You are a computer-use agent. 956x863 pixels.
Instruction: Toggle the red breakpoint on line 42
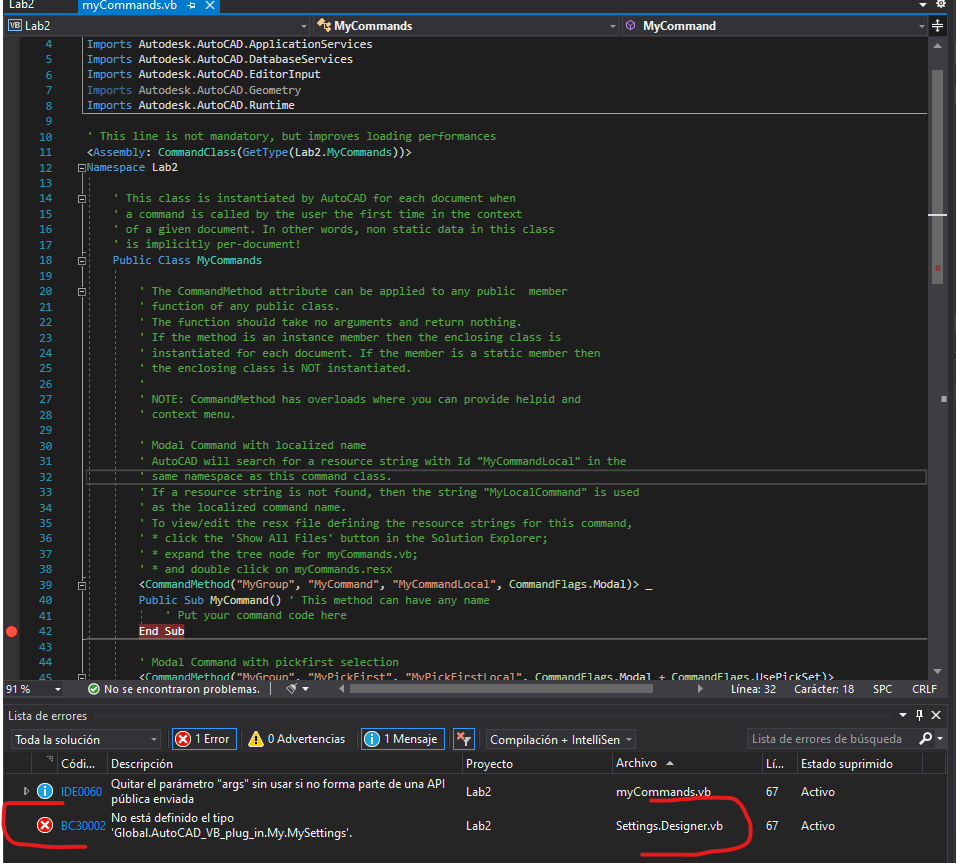click(x=11, y=631)
